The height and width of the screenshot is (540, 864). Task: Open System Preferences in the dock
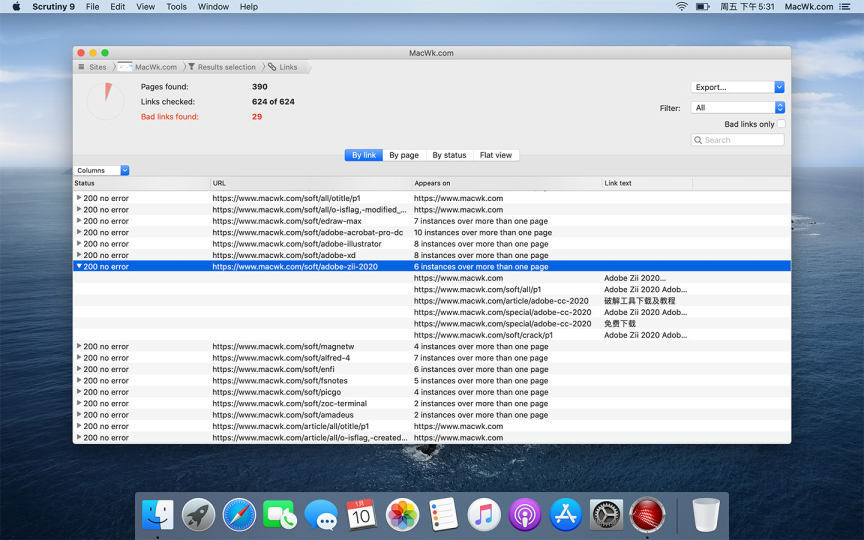pos(606,515)
